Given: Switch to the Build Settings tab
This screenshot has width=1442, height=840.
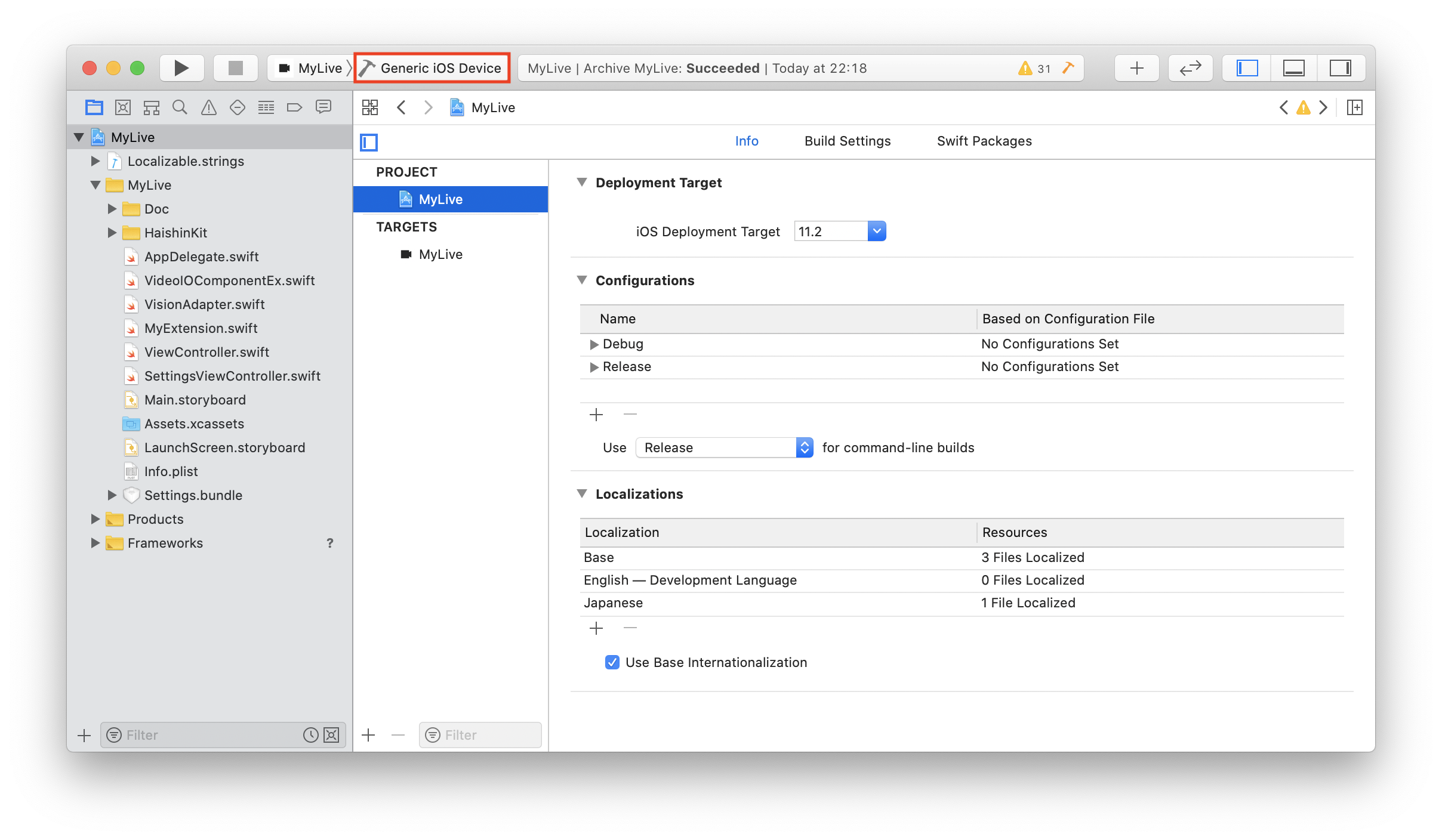Looking at the screenshot, I should [847, 141].
